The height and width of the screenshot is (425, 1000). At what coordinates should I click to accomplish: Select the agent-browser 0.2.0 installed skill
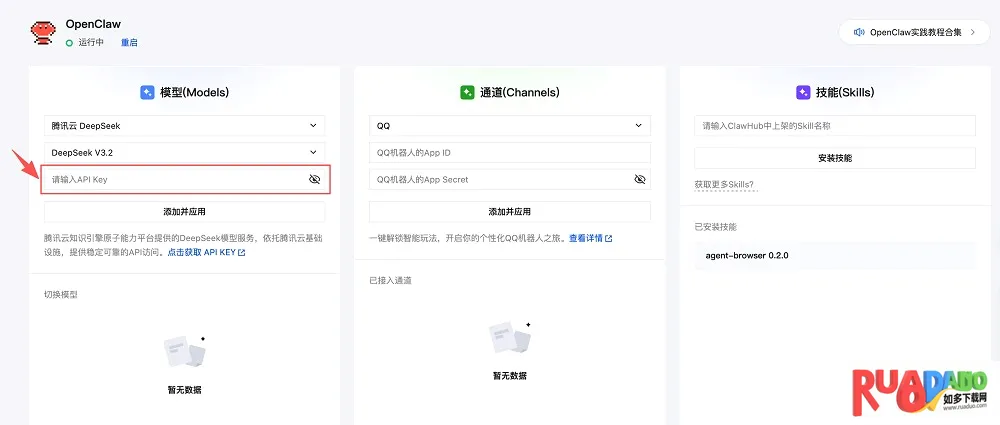coord(835,255)
